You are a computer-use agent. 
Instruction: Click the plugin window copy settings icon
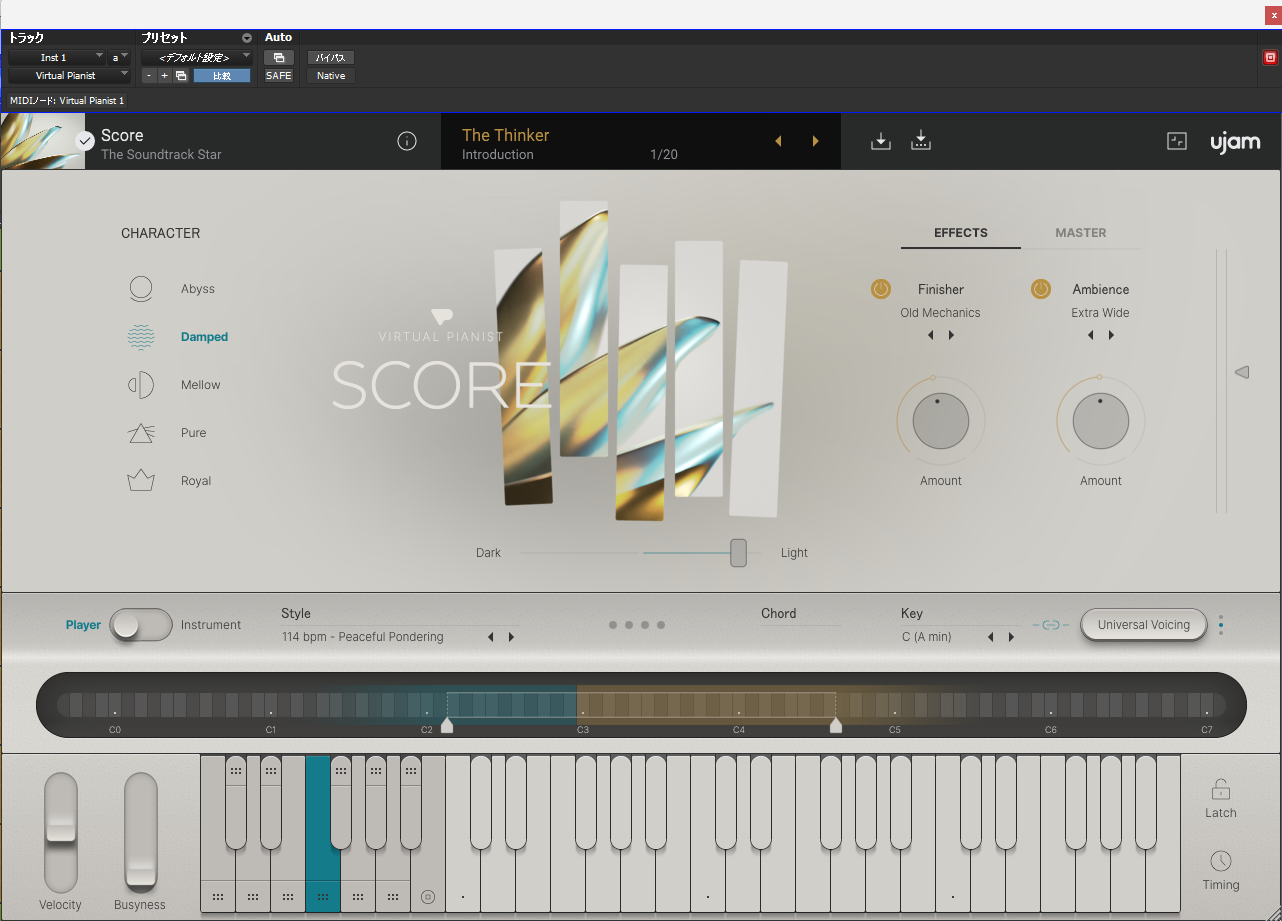pos(181,76)
